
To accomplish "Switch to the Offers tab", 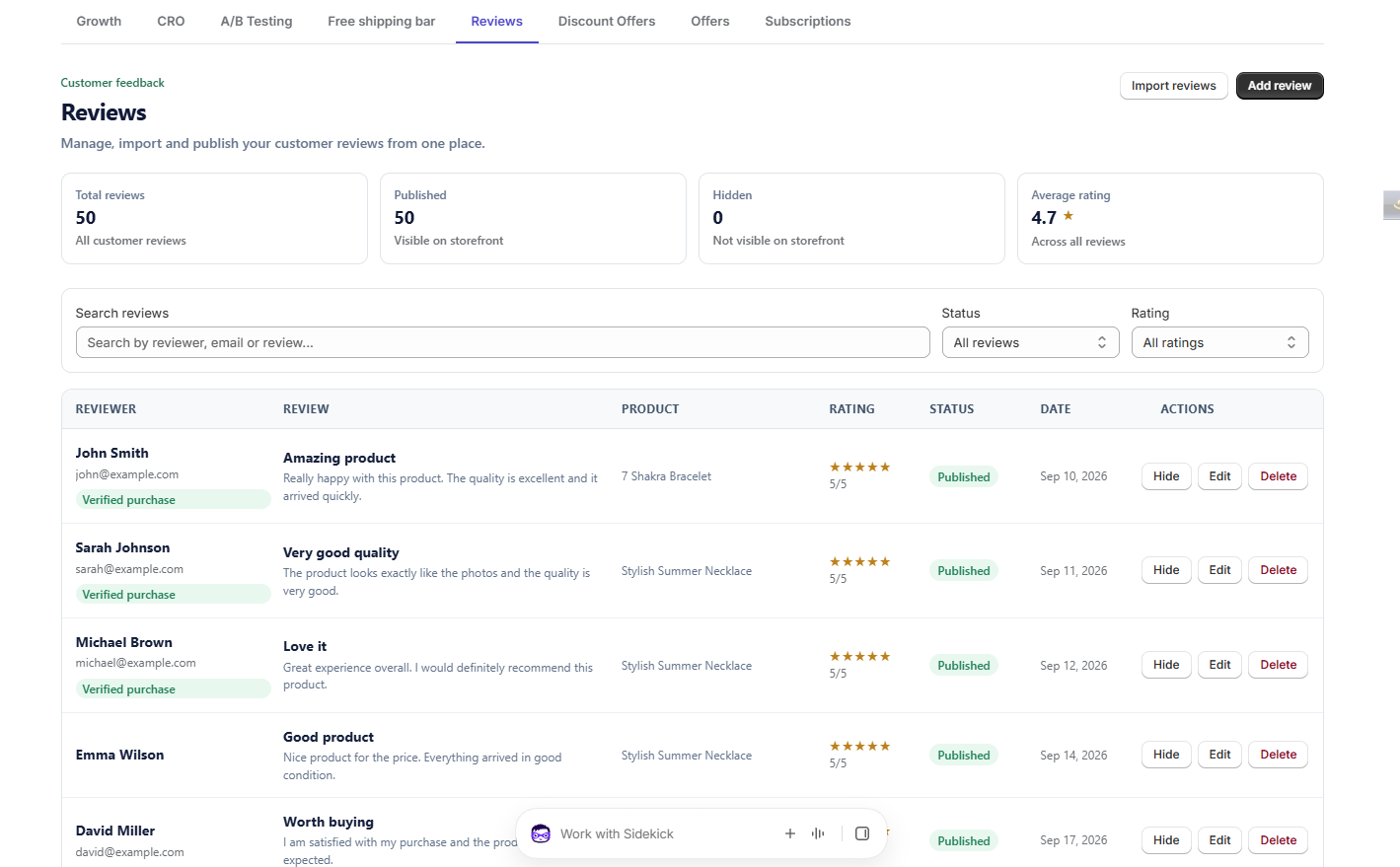I will click(x=710, y=21).
